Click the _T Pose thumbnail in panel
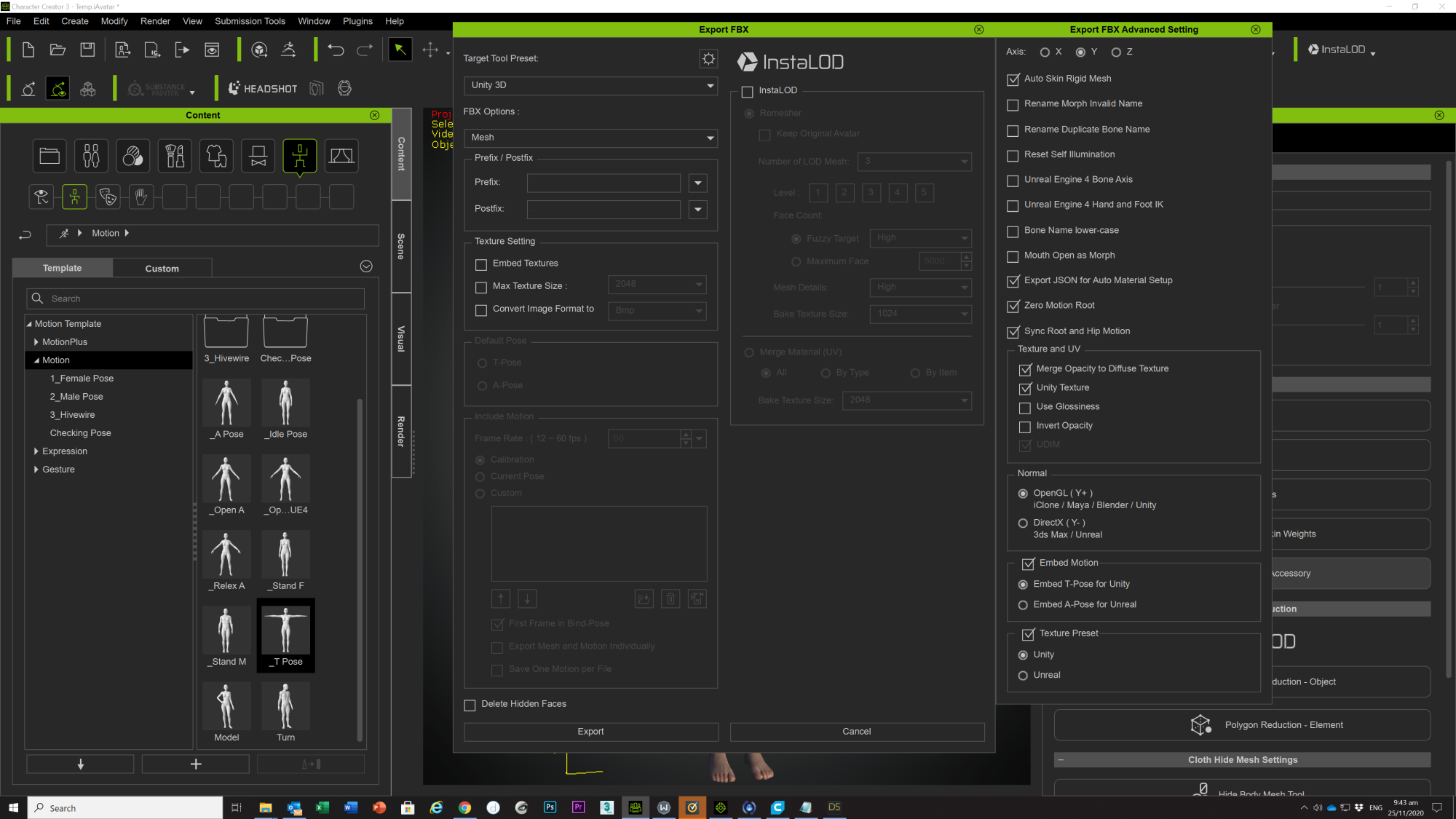 tap(285, 634)
